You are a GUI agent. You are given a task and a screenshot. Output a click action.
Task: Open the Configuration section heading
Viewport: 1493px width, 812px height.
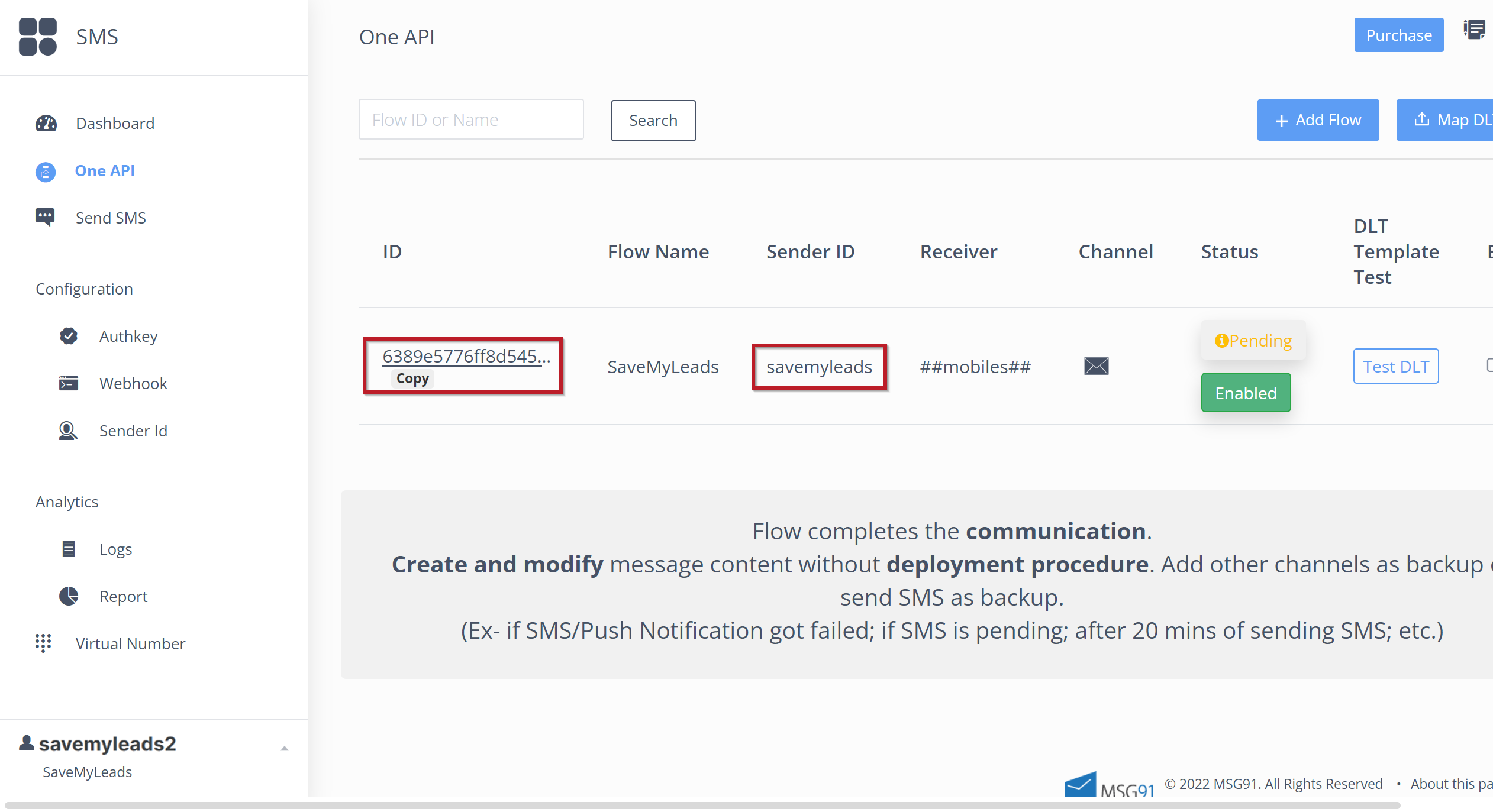(84, 289)
